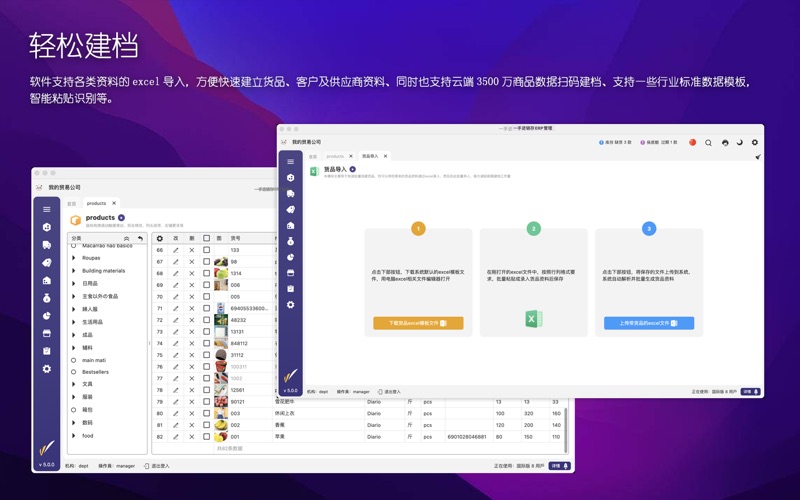
Task: Delete row 70 using its X icon
Action: tap(192, 297)
